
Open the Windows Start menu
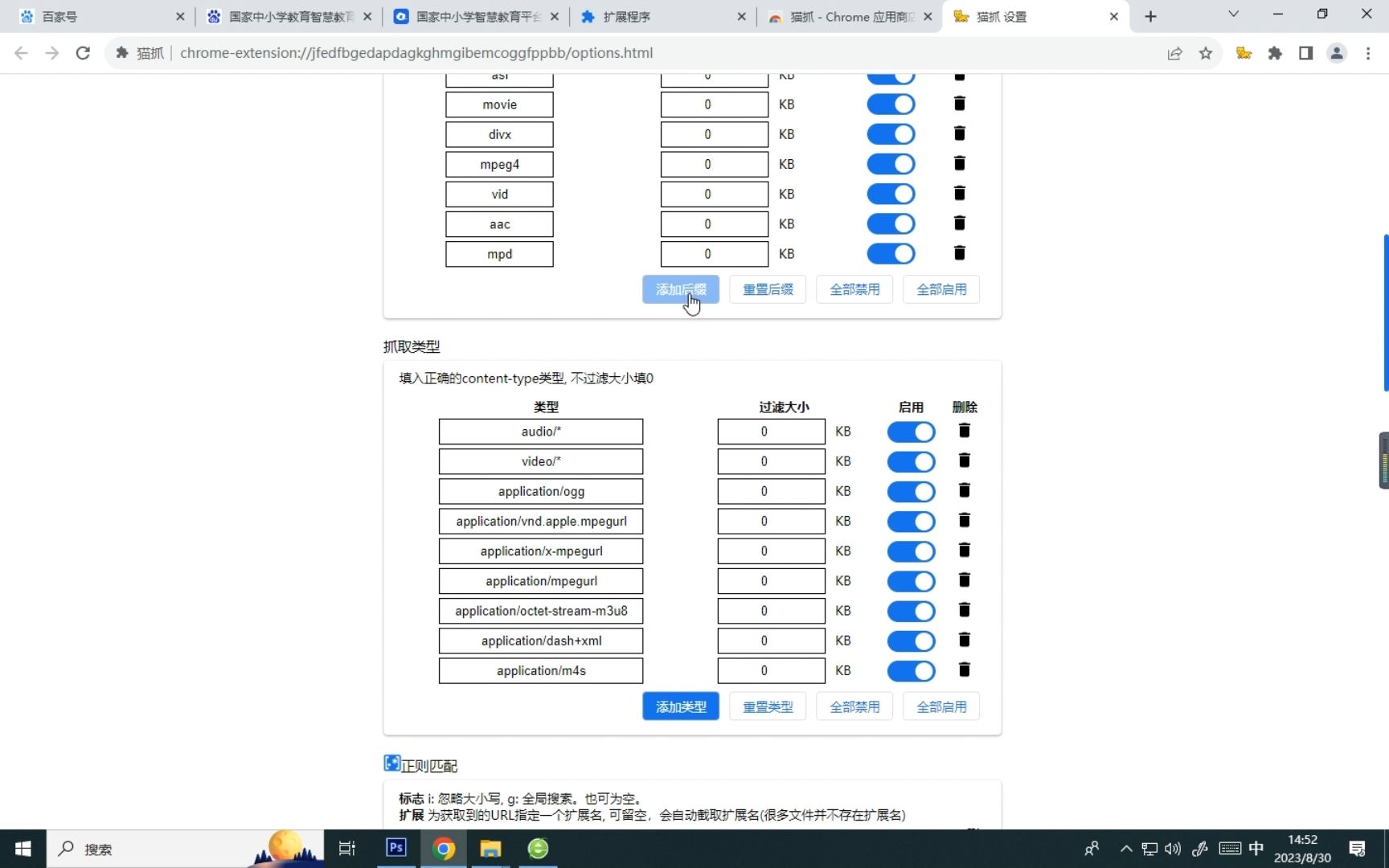coord(23,849)
